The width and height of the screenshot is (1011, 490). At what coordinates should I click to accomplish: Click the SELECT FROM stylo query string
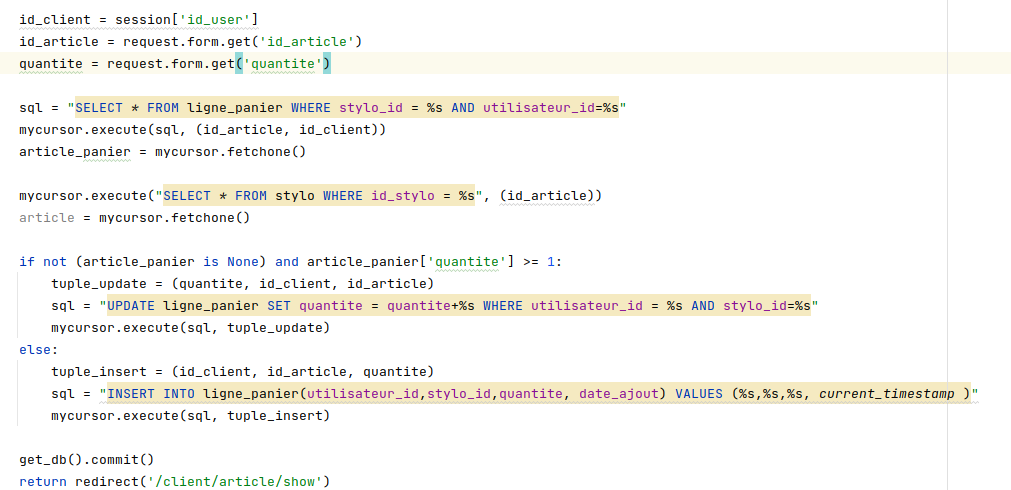click(318, 196)
